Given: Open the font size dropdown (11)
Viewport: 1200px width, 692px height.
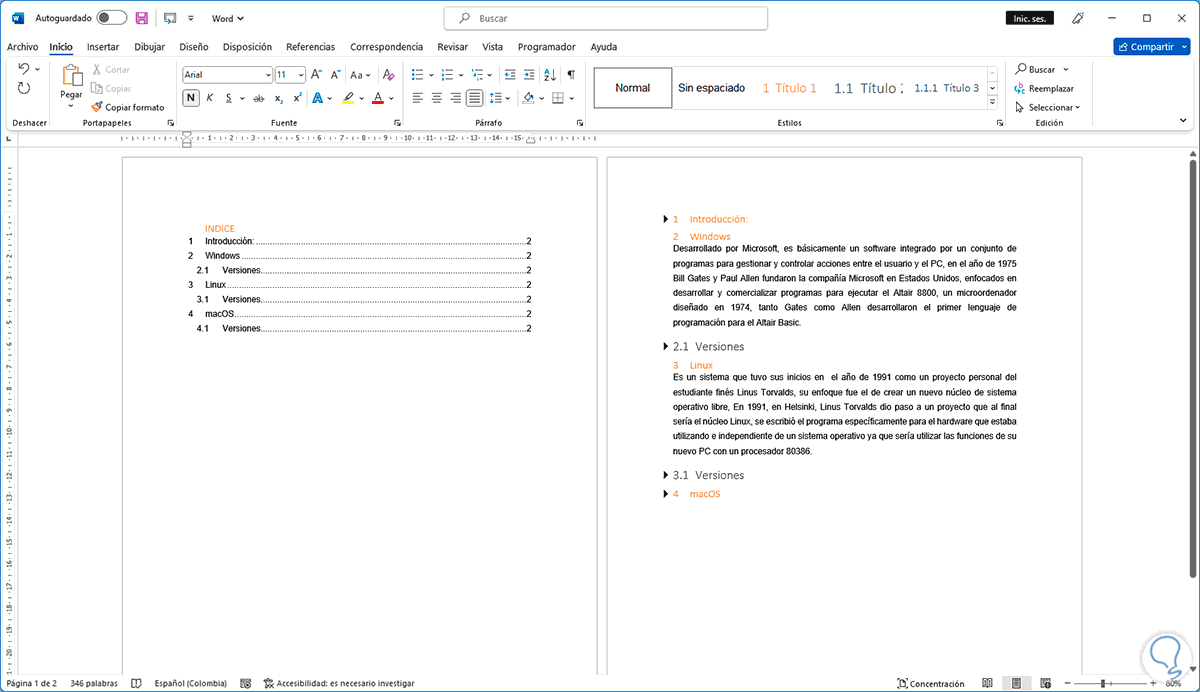Looking at the screenshot, I should (x=301, y=75).
